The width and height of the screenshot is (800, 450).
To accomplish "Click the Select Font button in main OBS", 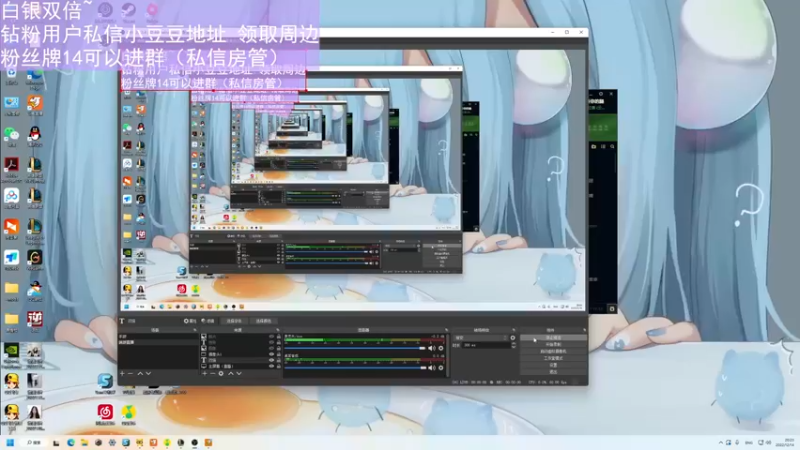I will point(234,321).
